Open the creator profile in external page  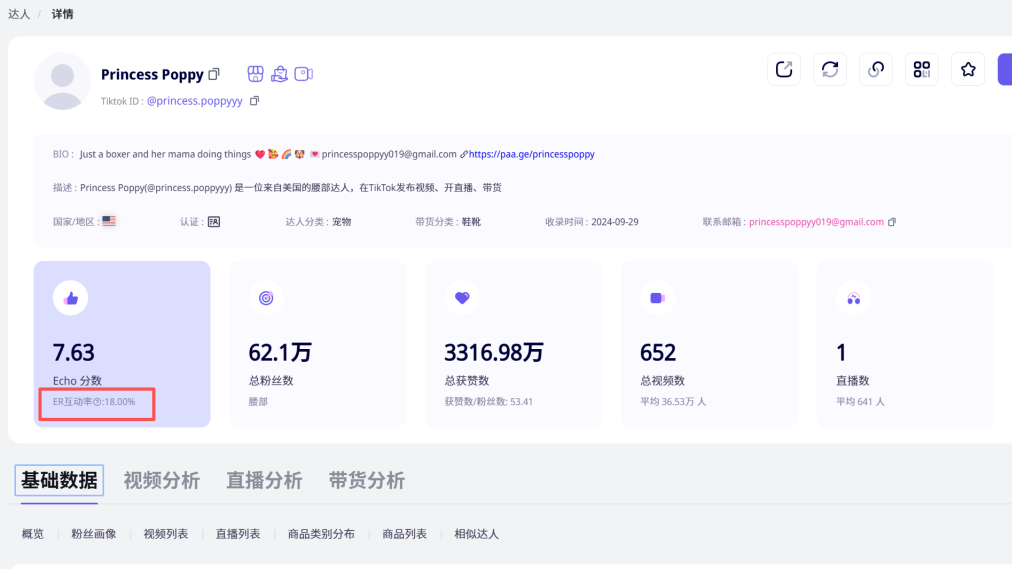coord(784,69)
